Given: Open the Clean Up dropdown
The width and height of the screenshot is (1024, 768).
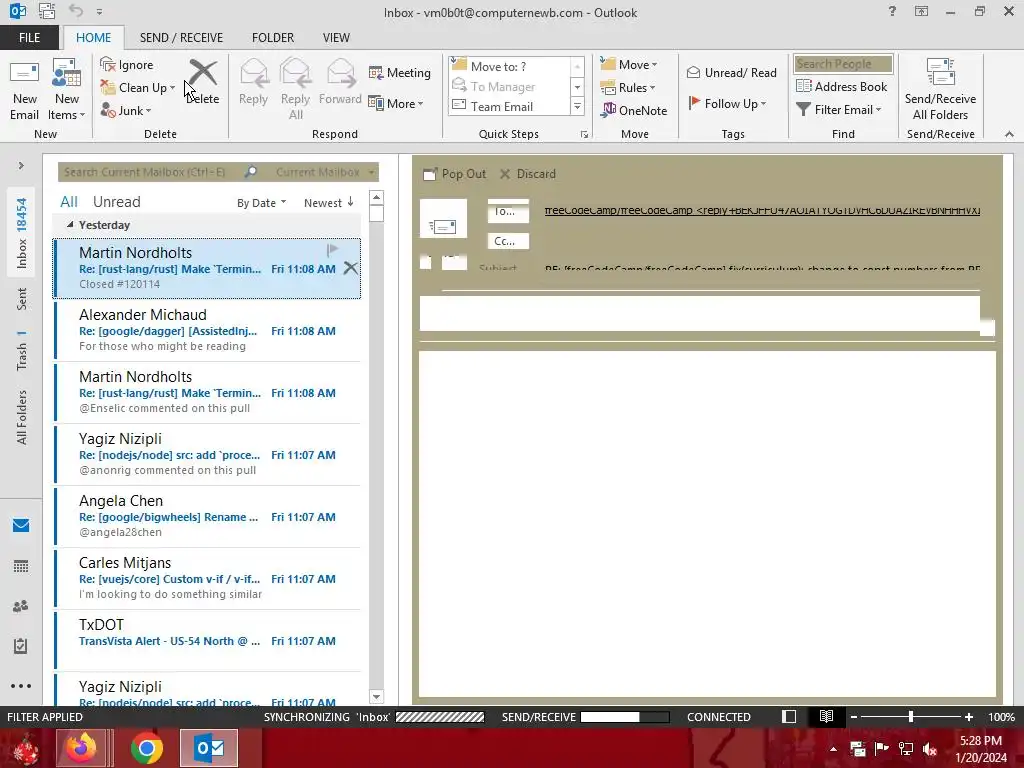Looking at the screenshot, I should click(x=138, y=88).
